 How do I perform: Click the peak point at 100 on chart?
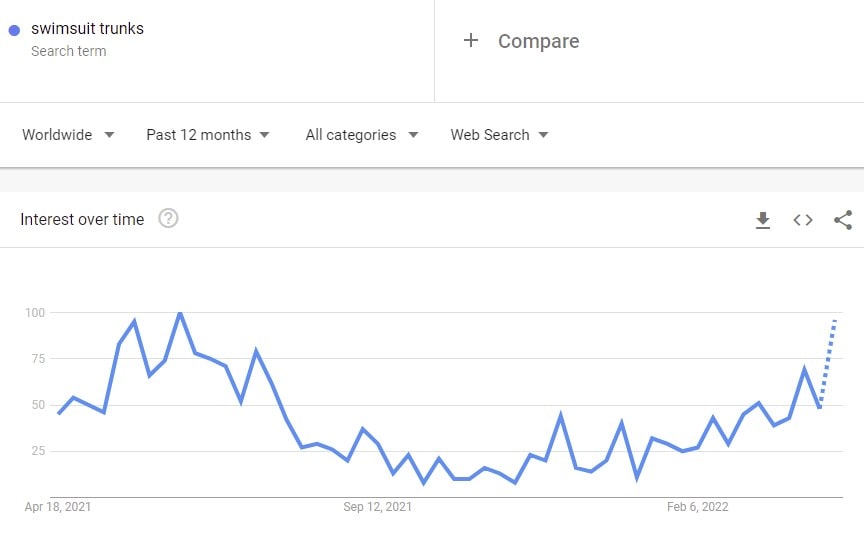[x=180, y=313]
